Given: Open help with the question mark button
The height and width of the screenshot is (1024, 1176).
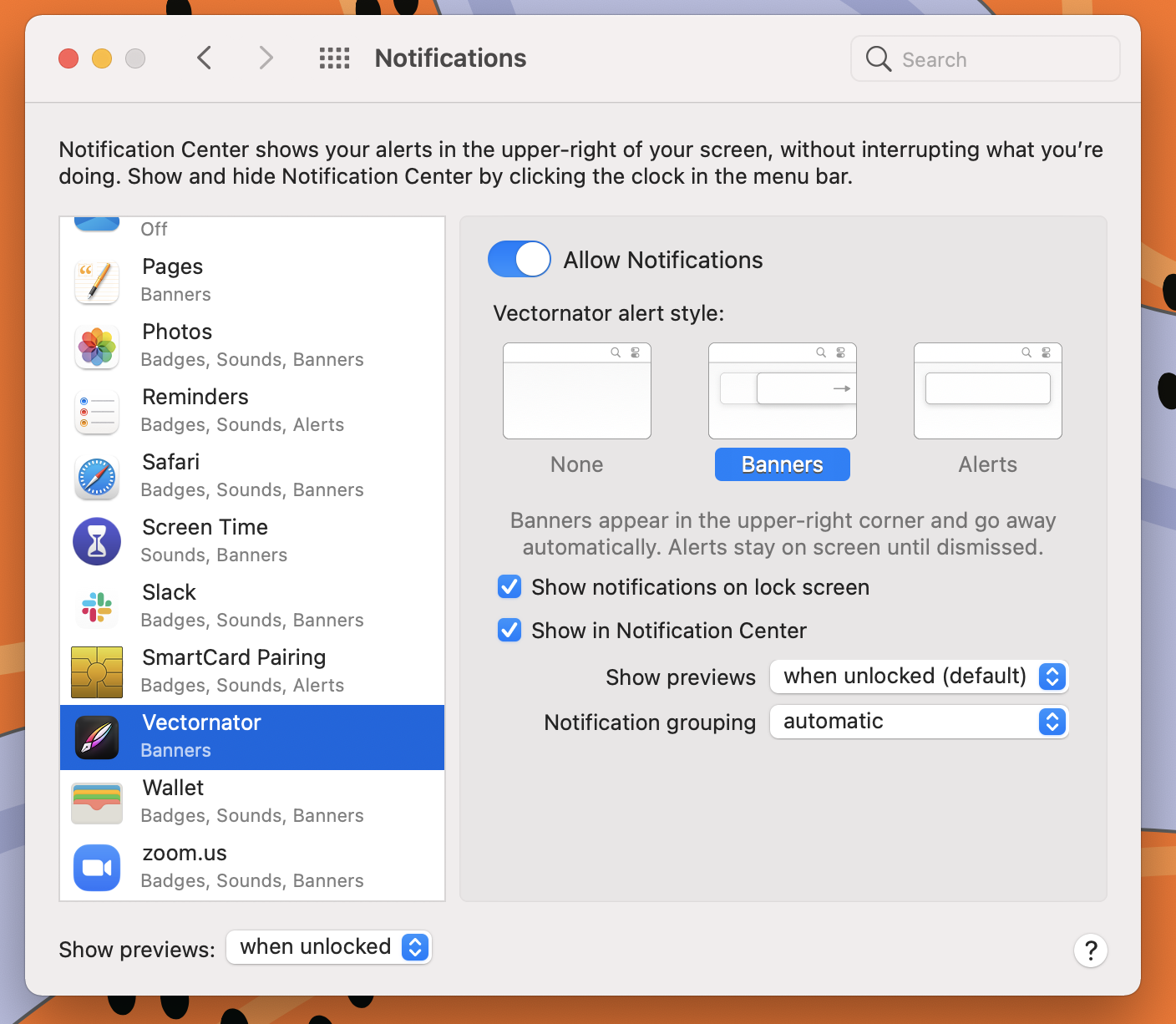Looking at the screenshot, I should 1091,950.
